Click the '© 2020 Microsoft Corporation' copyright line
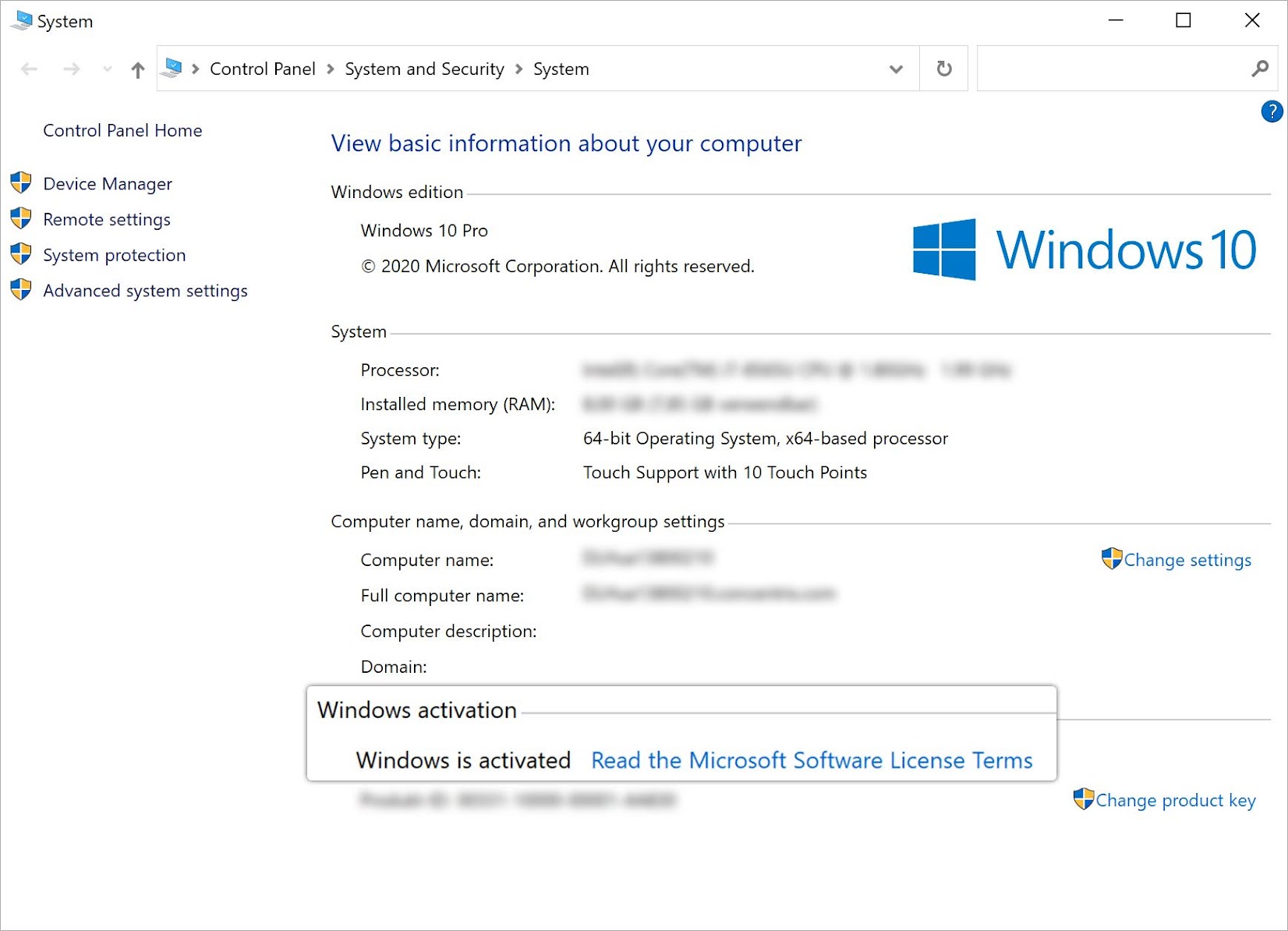 557,266
